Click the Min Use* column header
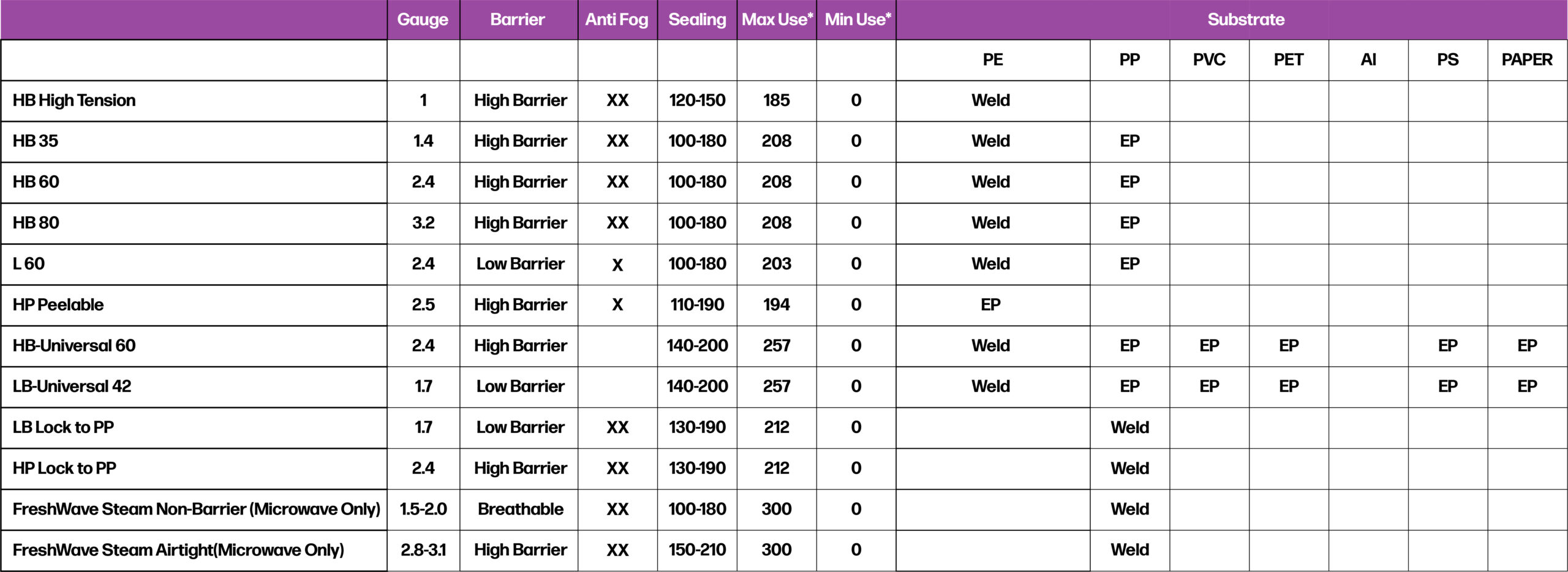The width and height of the screenshot is (1568, 572). pos(857,20)
